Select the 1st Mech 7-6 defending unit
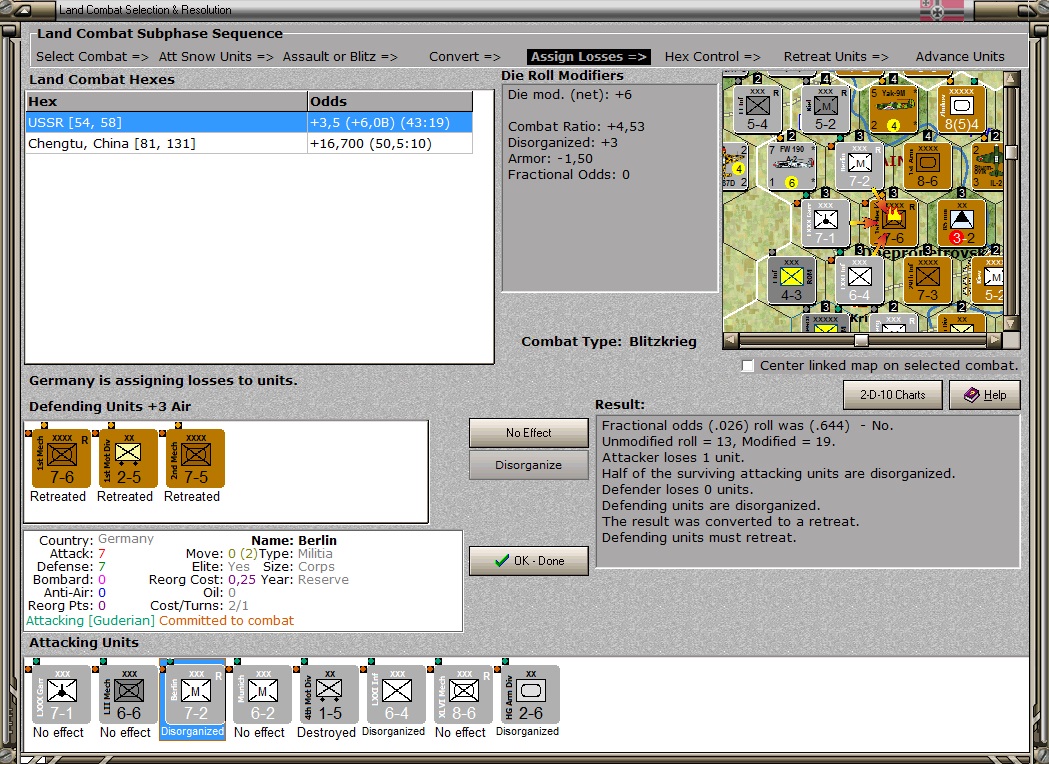Viewport: 1049px width, 764px height. [x=62, y=458]
